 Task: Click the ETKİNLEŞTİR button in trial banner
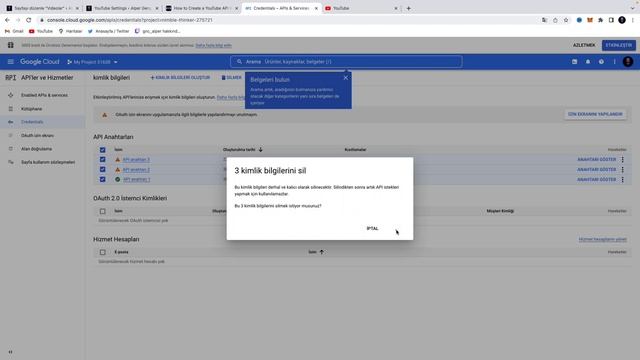[x=618, y=45]
